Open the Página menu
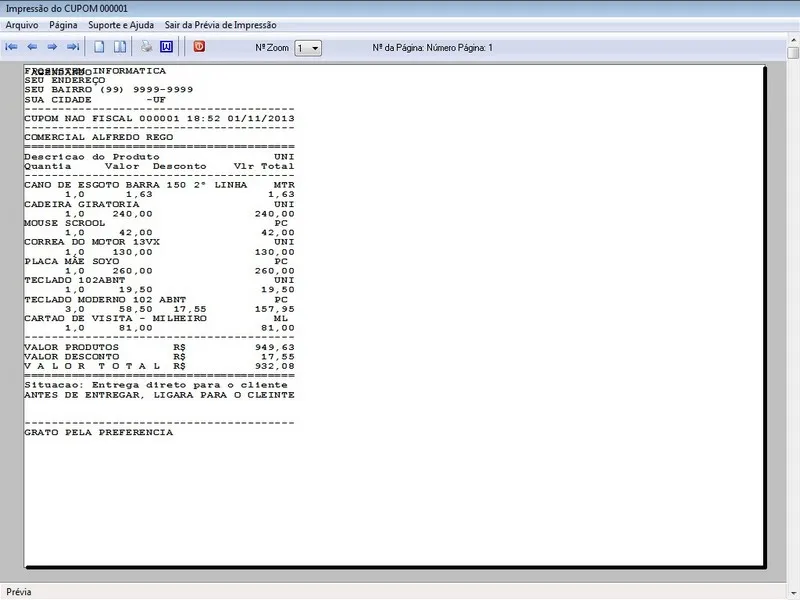Screen dimensions: 800x600 (x=63, y=23)
